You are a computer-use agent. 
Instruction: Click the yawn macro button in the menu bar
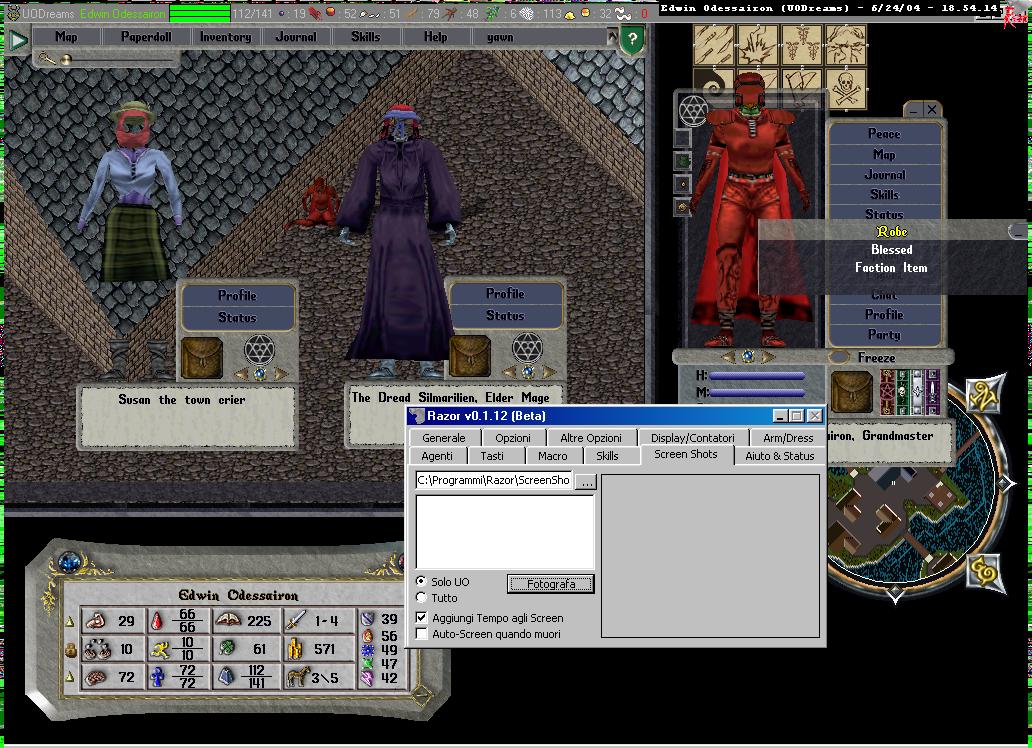500,37
